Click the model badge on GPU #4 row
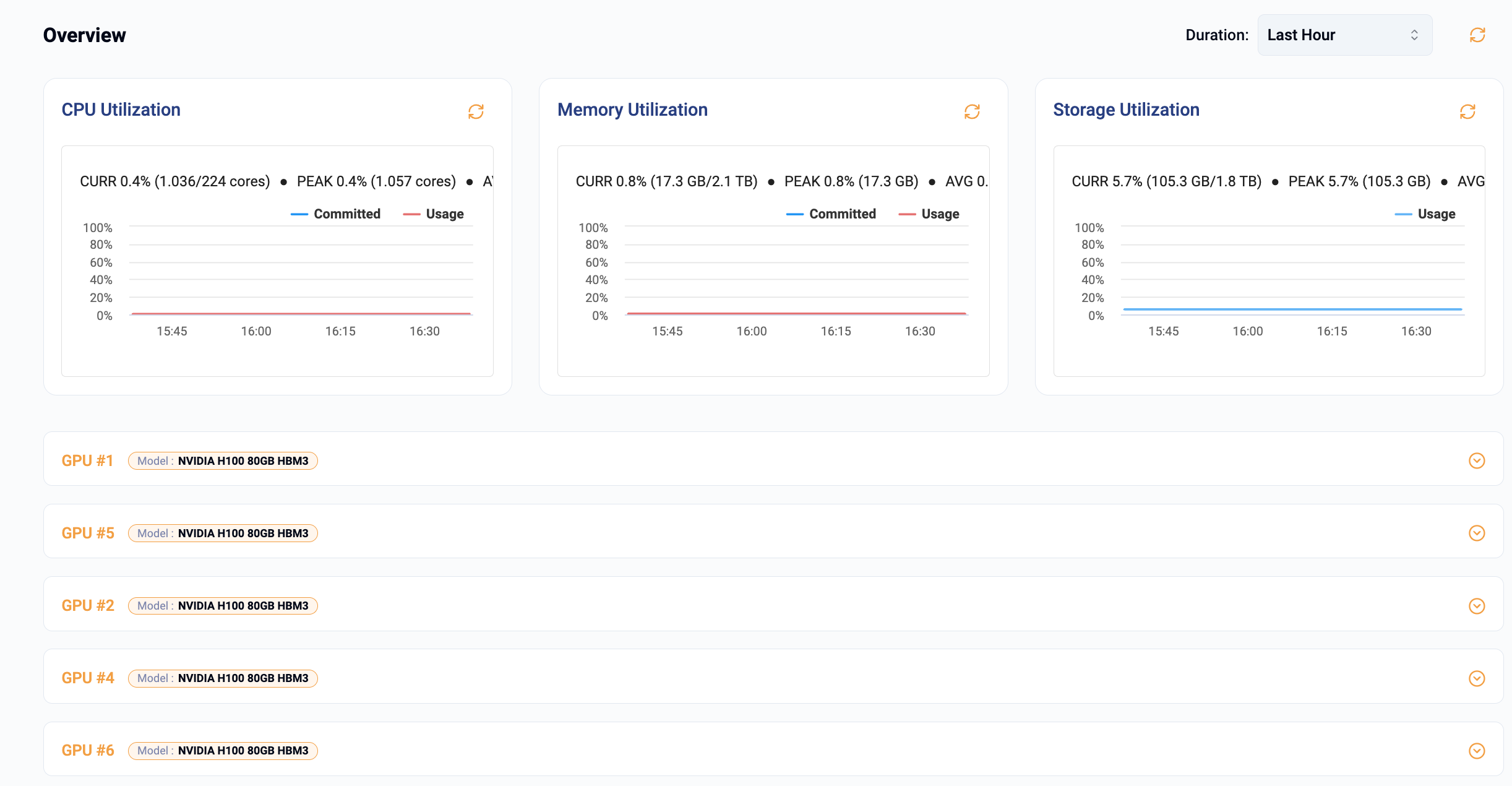Viewport: 1512px width, 786px height. (223, 678)
